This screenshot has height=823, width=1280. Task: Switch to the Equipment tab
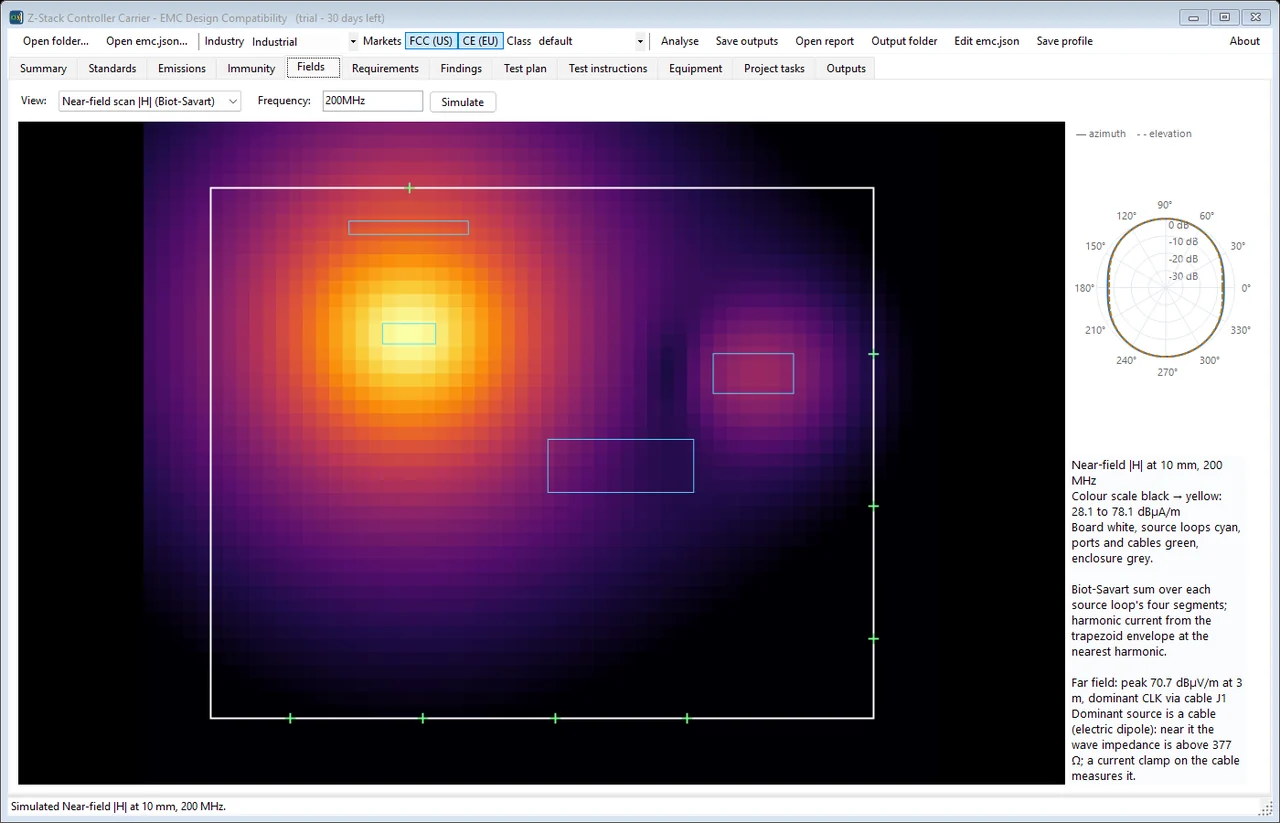pos(696,68)
